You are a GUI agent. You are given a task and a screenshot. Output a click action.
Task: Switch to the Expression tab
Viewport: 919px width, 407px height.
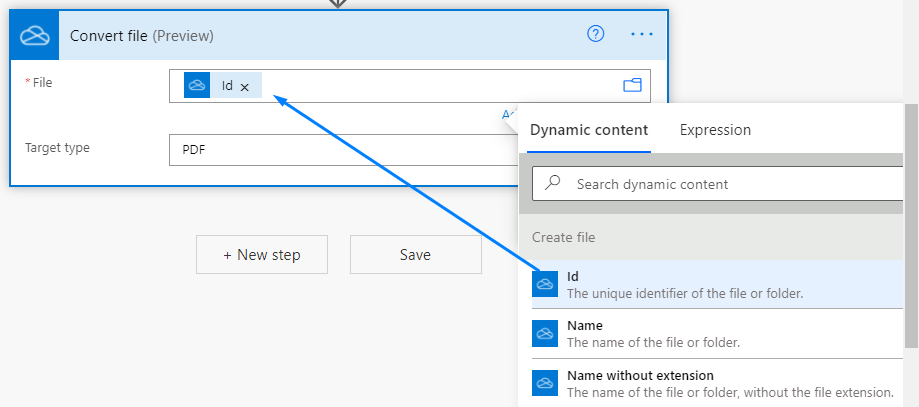pyautogui.click(x=715, y=130)
